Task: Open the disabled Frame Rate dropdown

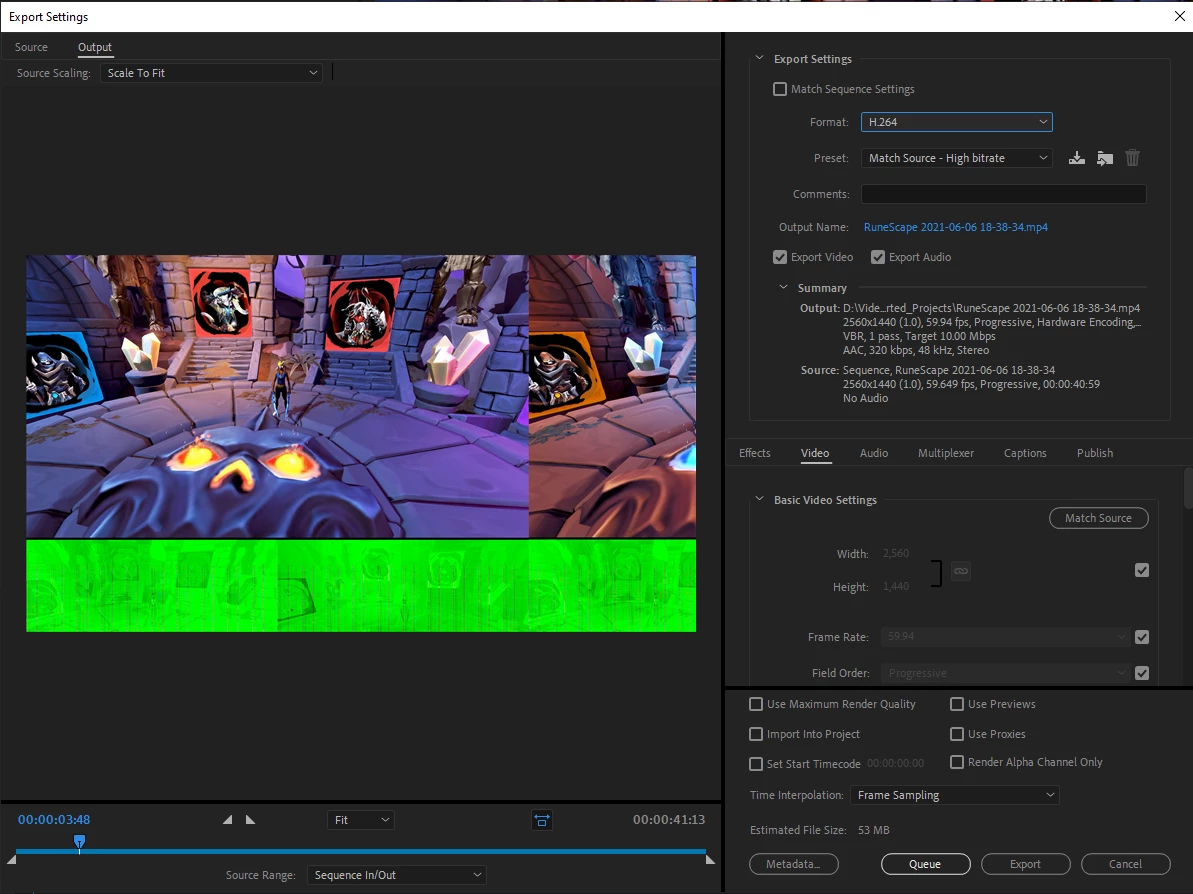Action: pyautogui.click(x=1005, y=637)
